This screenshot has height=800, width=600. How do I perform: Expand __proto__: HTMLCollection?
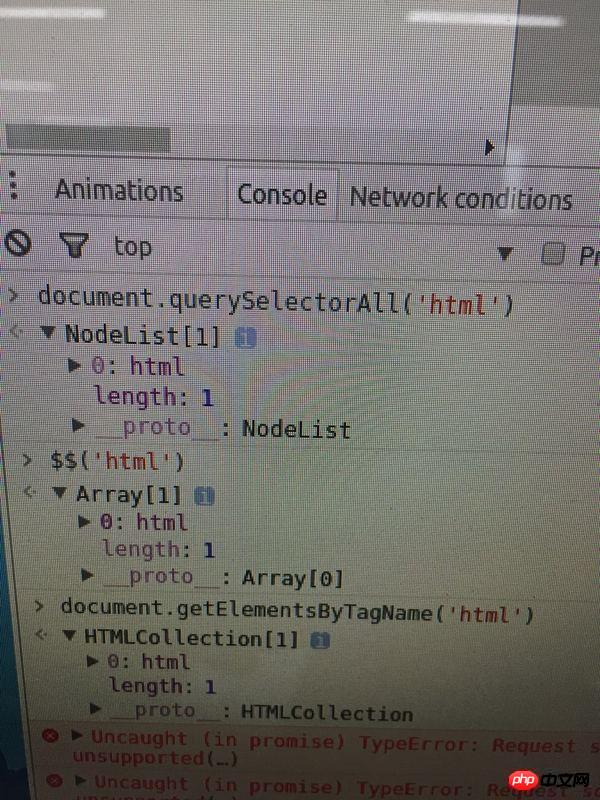coord(95,708)
